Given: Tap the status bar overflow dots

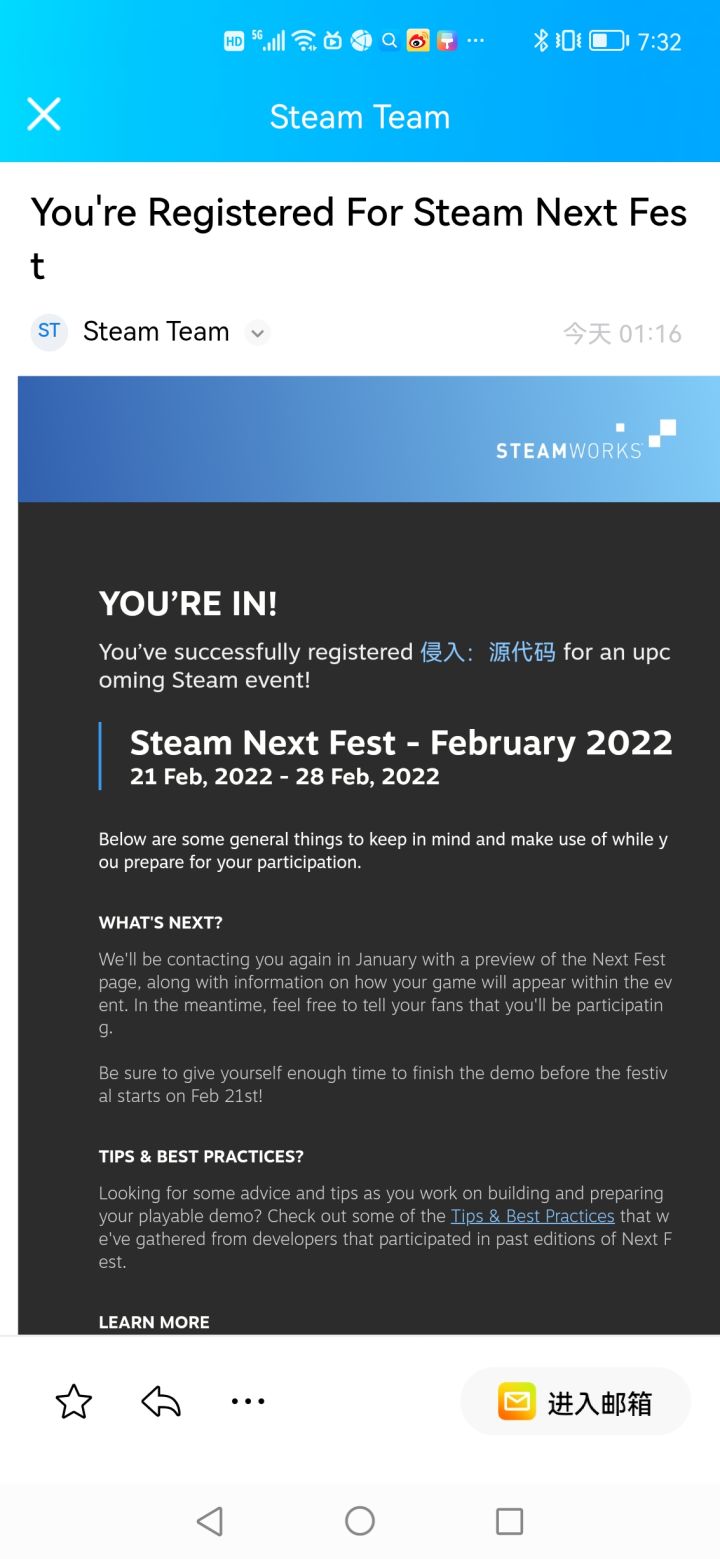Looking at the screenshot, I should click(475, 41).
